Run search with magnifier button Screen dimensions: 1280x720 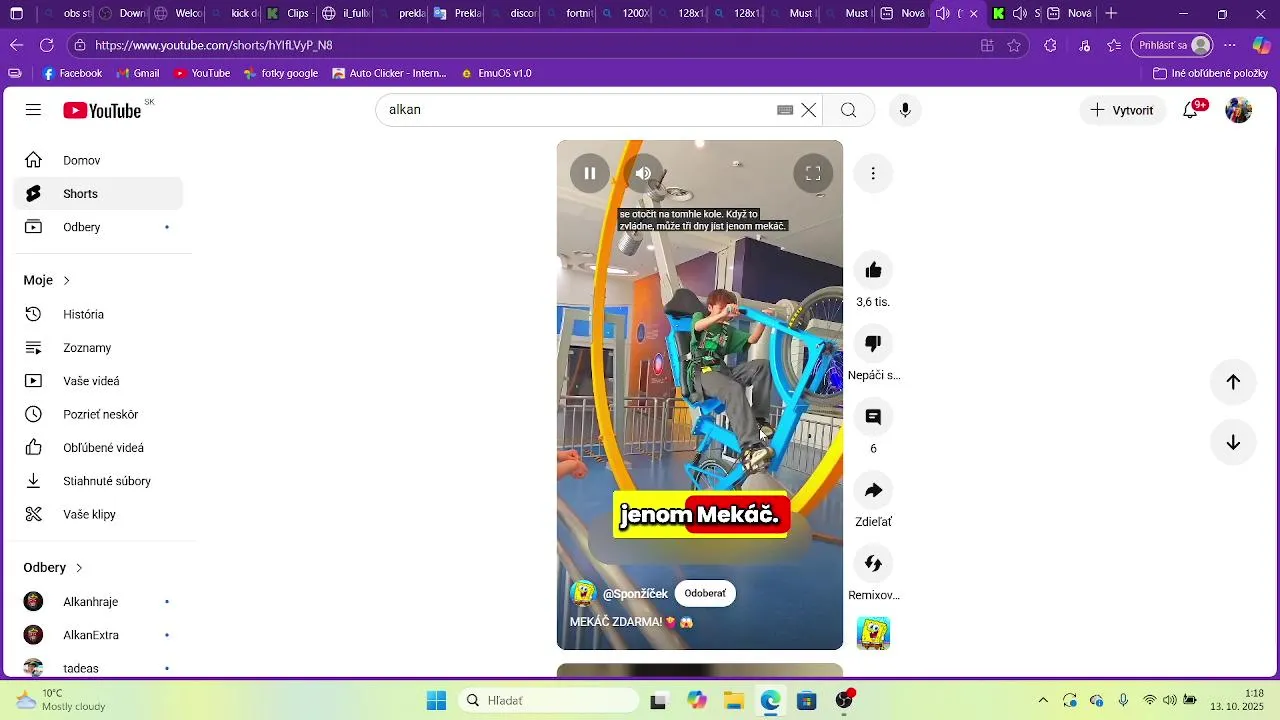(848, 110)
